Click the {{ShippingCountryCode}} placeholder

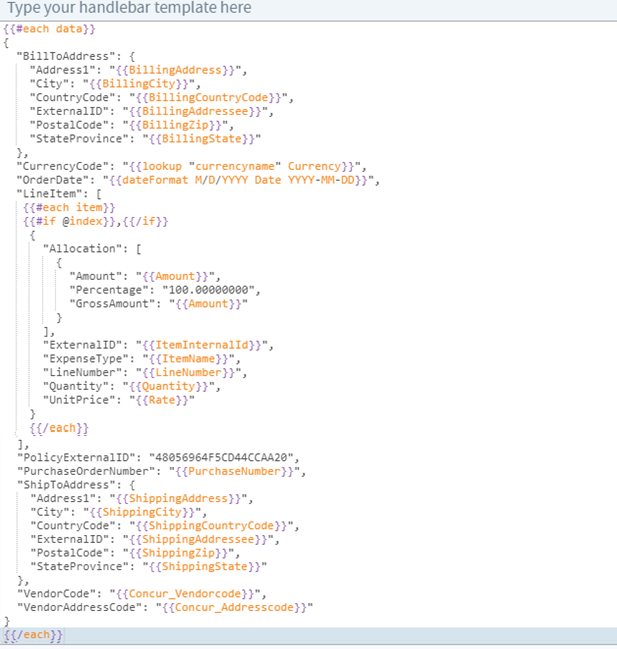211,526
